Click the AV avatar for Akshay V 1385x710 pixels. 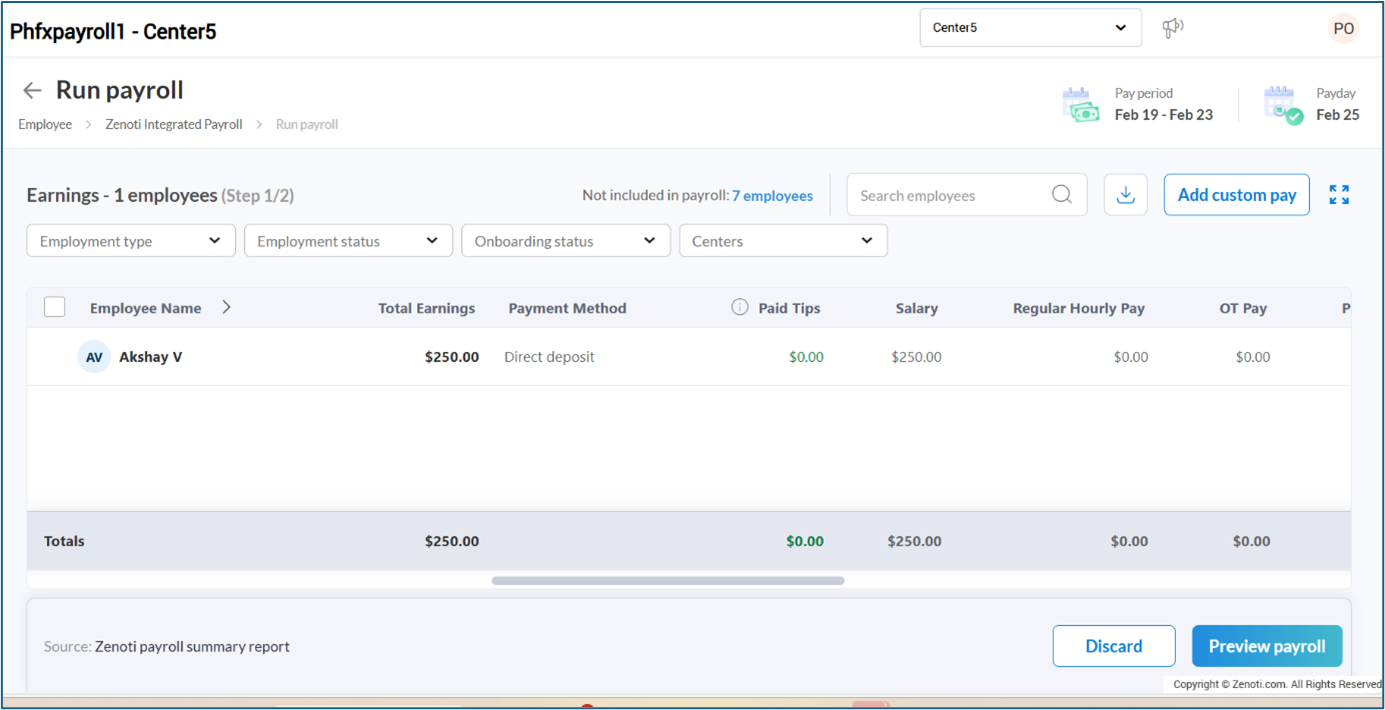[x=94, y=357]
